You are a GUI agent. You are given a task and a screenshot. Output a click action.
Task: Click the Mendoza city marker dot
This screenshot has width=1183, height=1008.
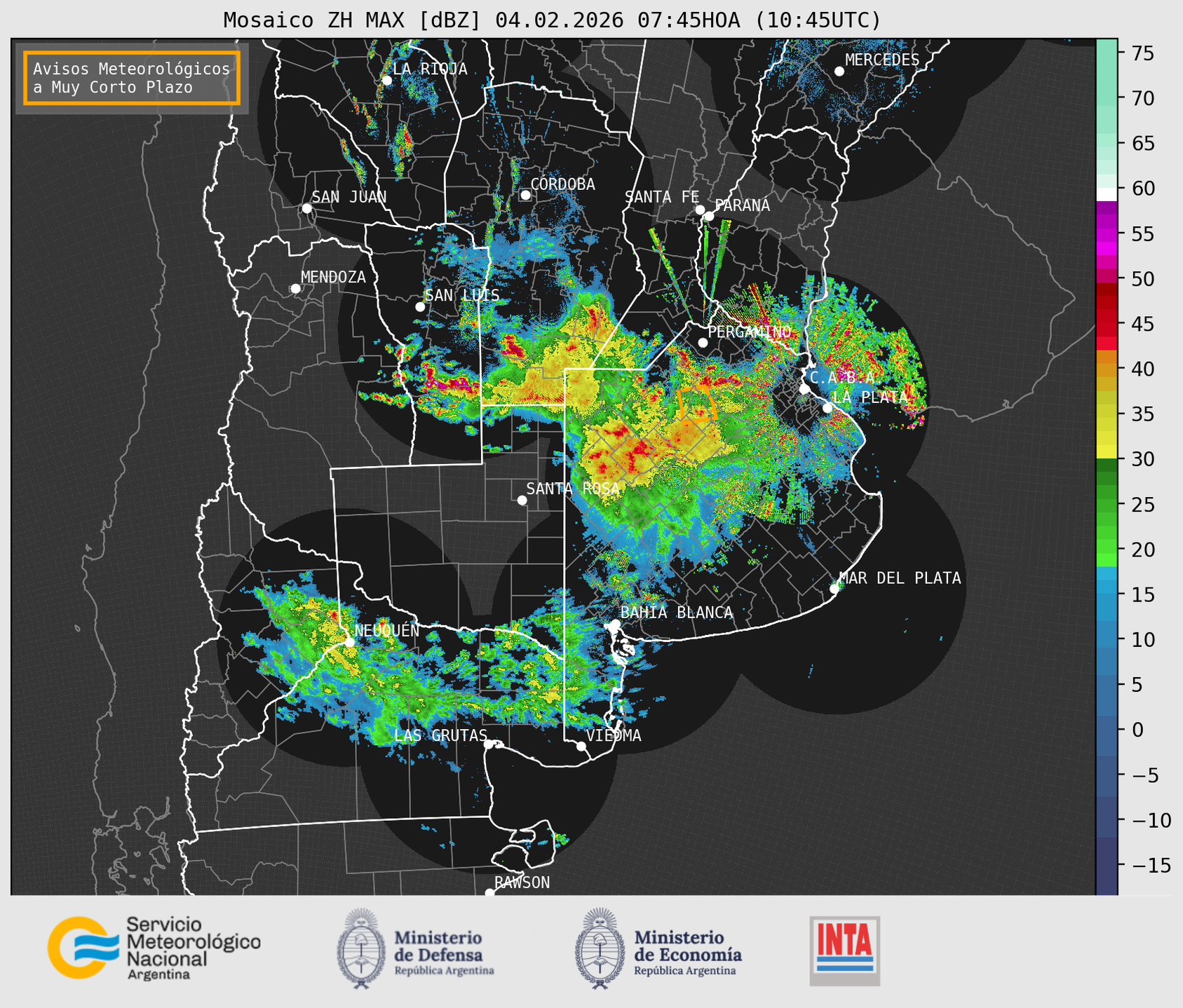pyautogui.click(x=296, y=289)
